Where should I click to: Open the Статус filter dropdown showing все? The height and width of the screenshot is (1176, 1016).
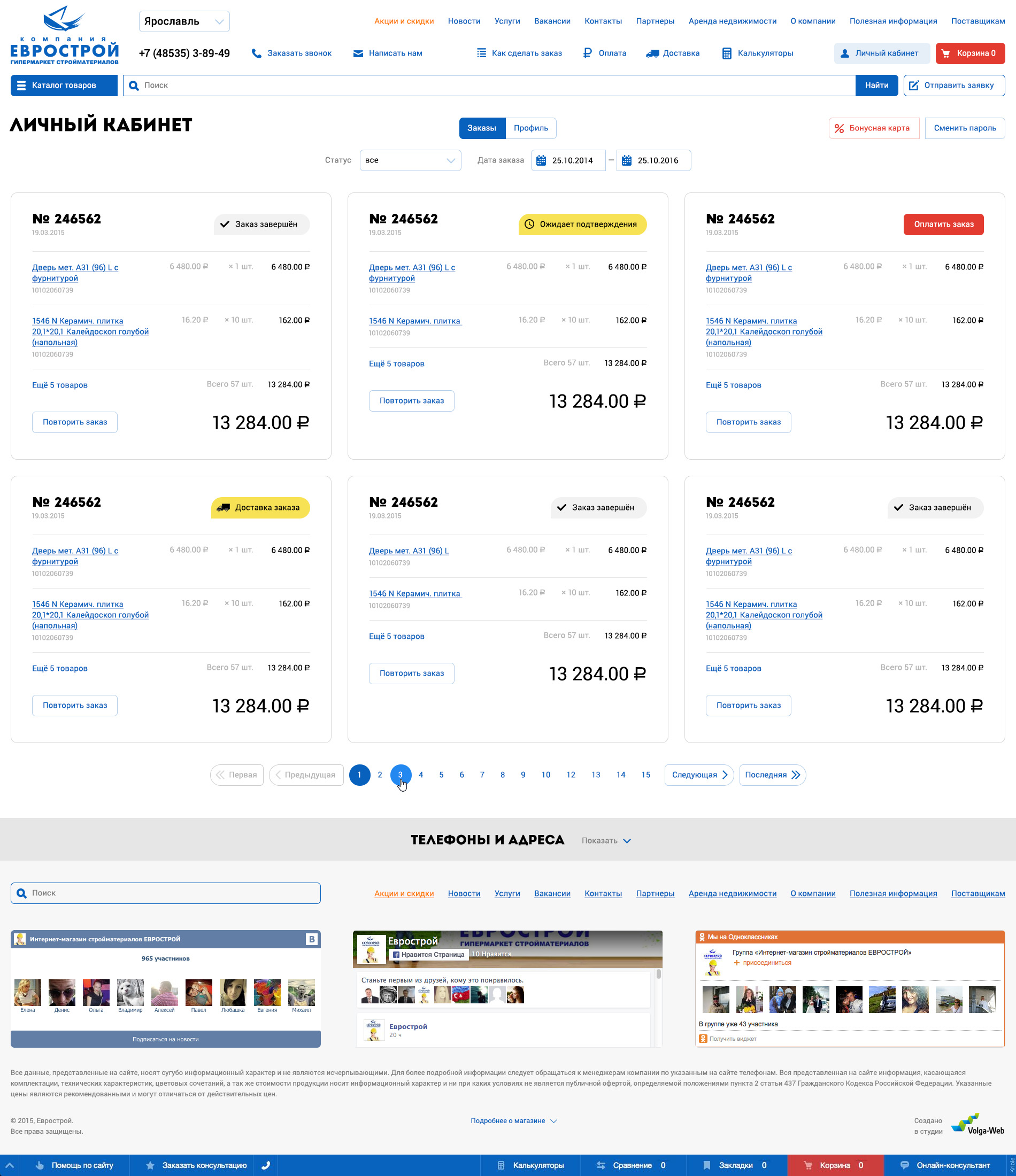(411, 160)
